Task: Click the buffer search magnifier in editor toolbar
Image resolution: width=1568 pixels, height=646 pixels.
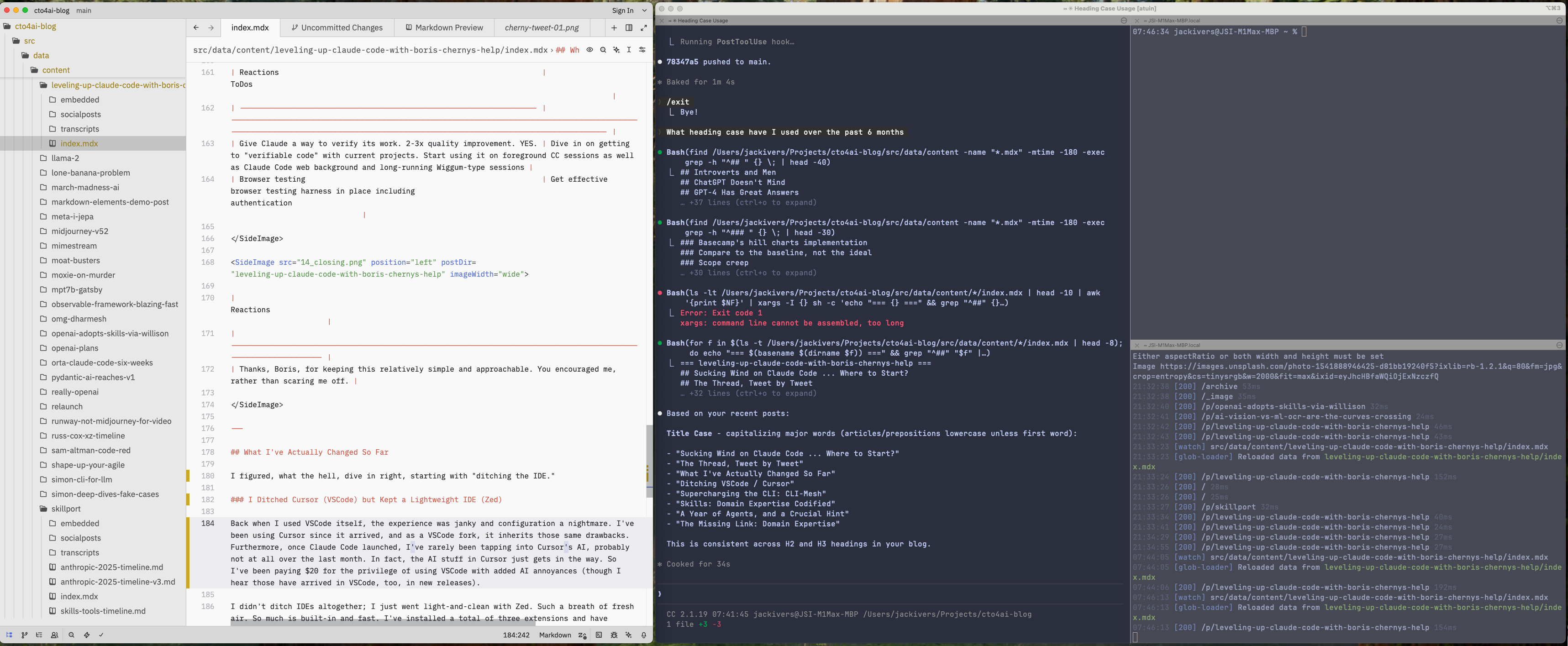Action: tap(603, 50)
